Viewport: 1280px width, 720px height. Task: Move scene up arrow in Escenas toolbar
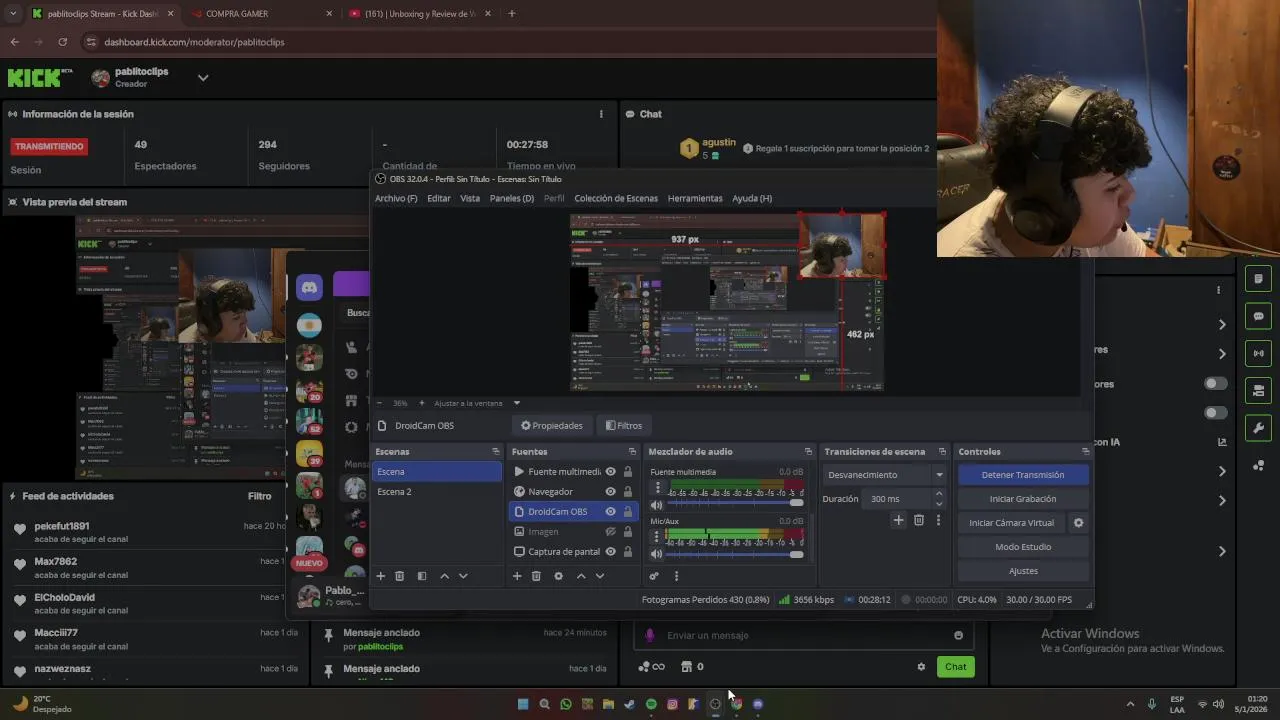point(445,576)
